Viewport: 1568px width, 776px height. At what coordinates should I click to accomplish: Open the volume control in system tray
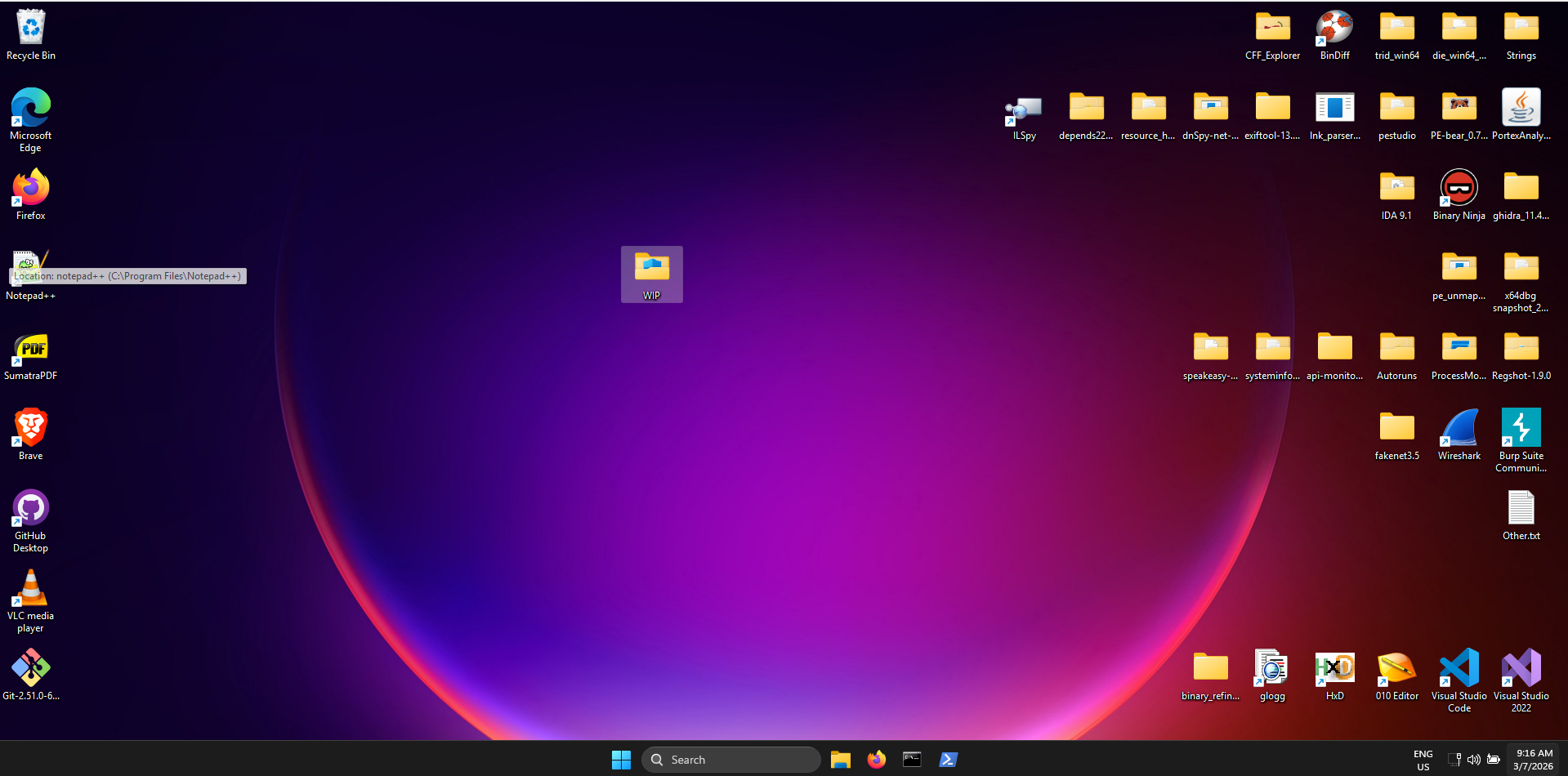tap(1473, 760)
